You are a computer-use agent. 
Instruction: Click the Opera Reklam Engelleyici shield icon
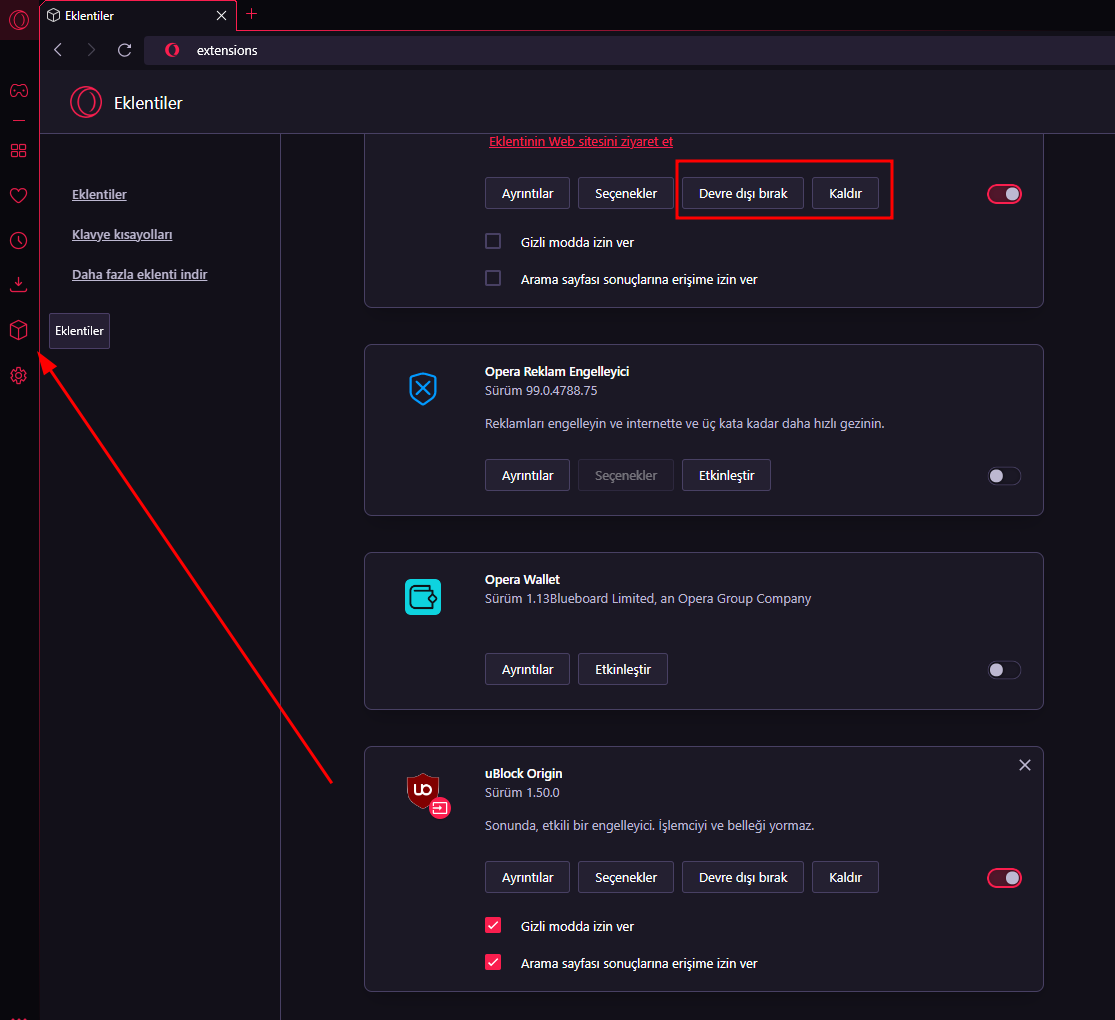coord(423,389)
